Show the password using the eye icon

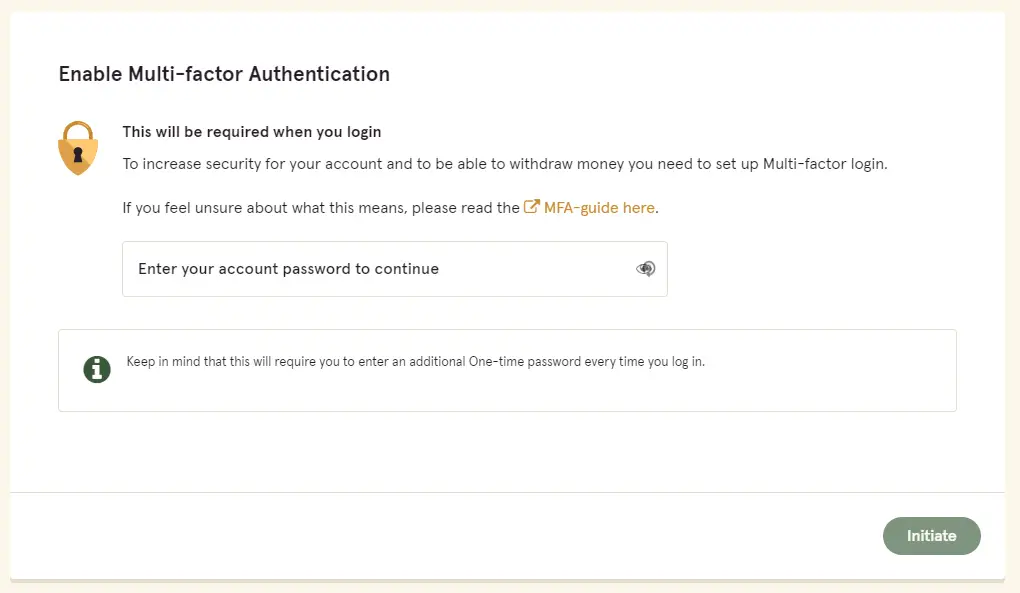[x=645, y=269]
